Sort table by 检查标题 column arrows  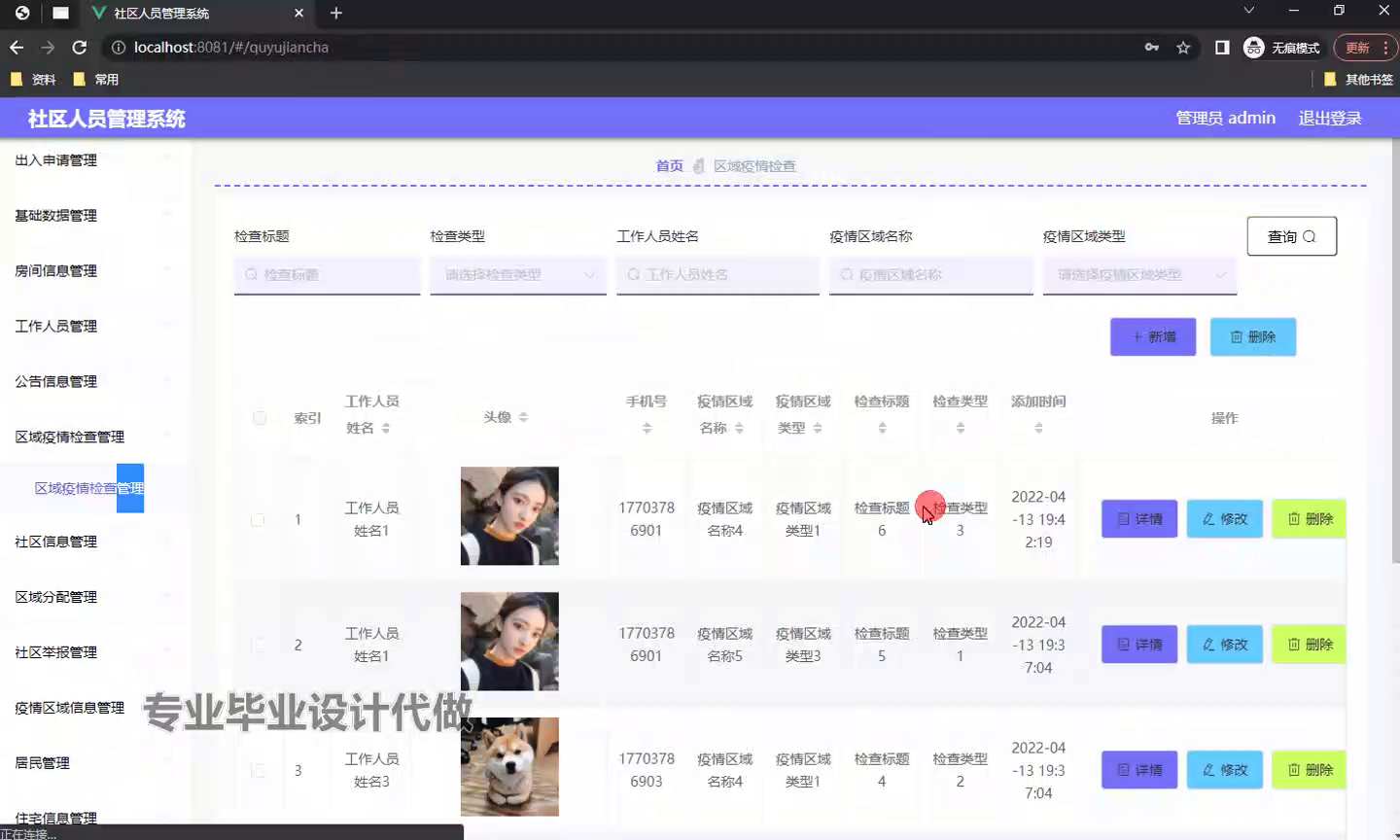click(882, 428)
